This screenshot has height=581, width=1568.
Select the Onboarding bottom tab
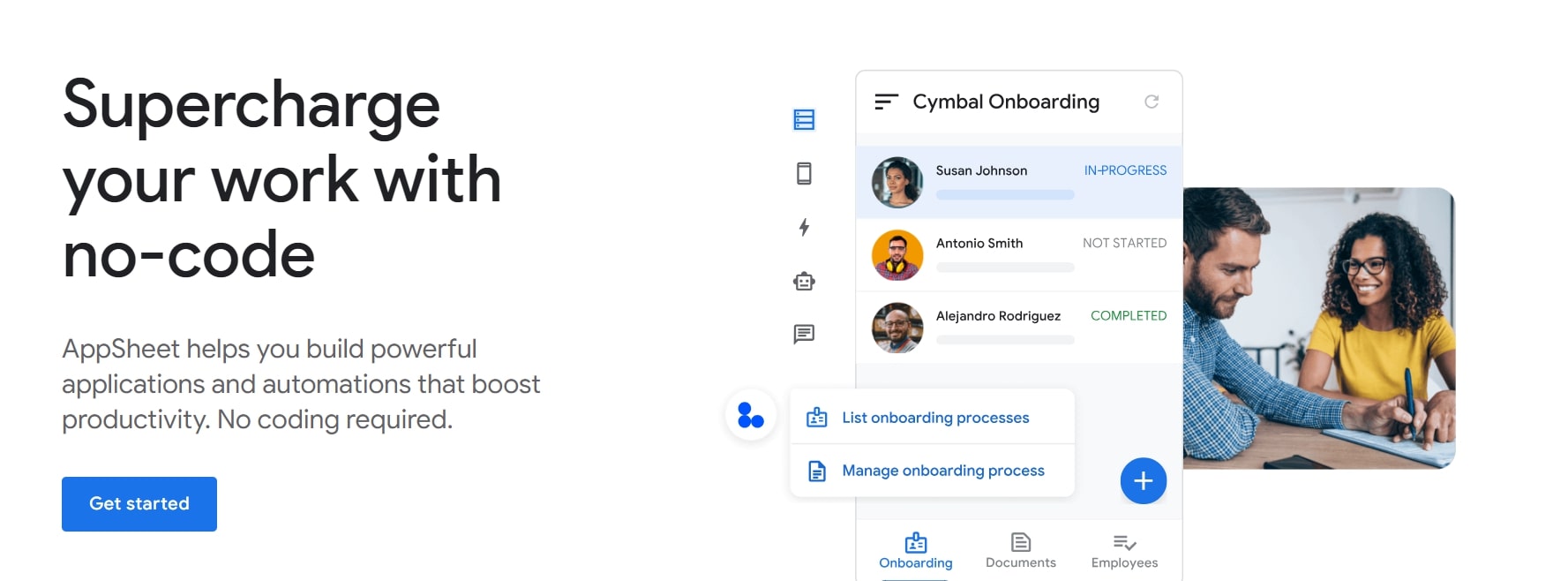[915, 551]
